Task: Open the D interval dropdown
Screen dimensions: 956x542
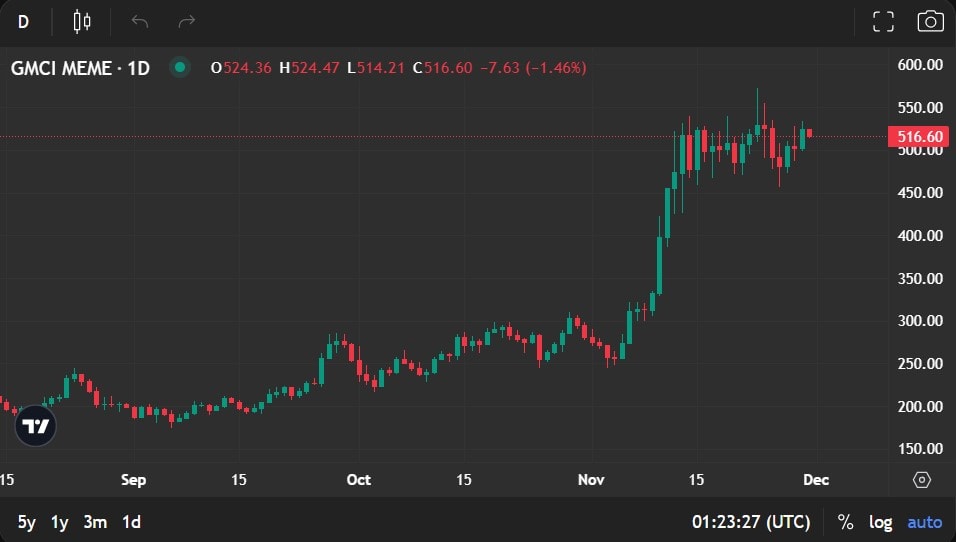Action: point(23,21)
